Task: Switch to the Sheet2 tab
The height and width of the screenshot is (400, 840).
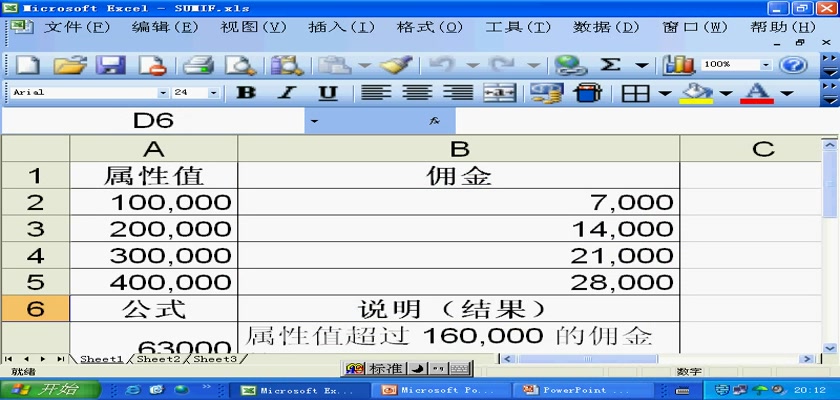Action: 158,359
